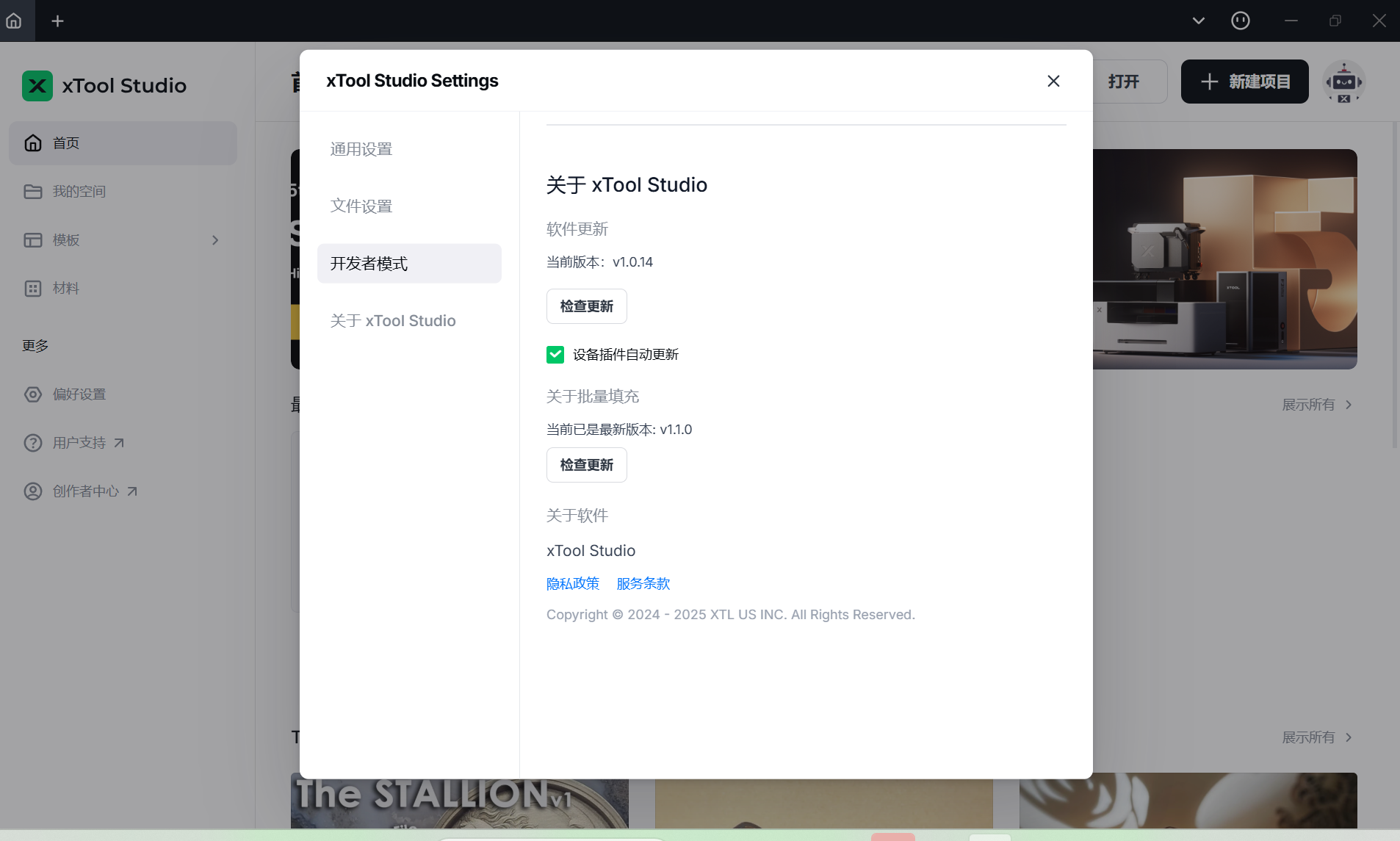Click the xTool Studio green logo icon
The height and width of the screenshot is (841, 1400).
(x=37, y=86)
